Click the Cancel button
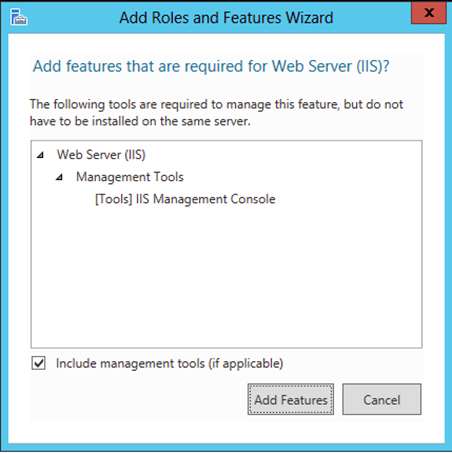 click(x=382, y=399)
